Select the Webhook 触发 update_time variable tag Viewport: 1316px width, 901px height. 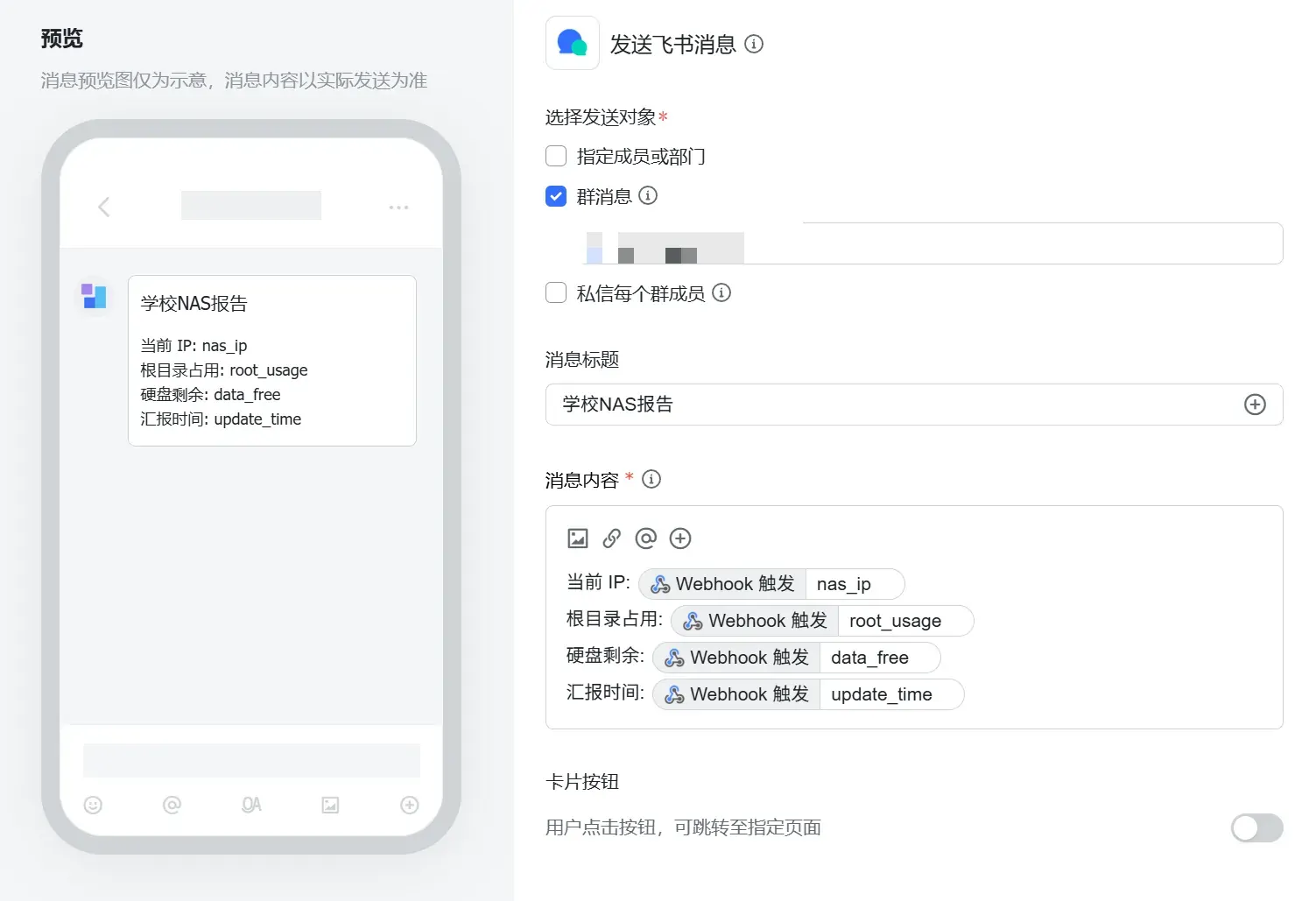(808, 694)
